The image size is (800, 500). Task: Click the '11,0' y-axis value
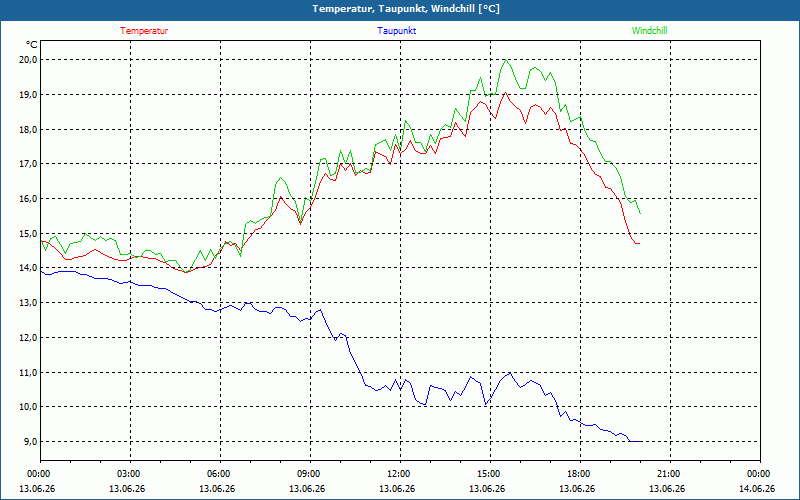tap(29, 372)
